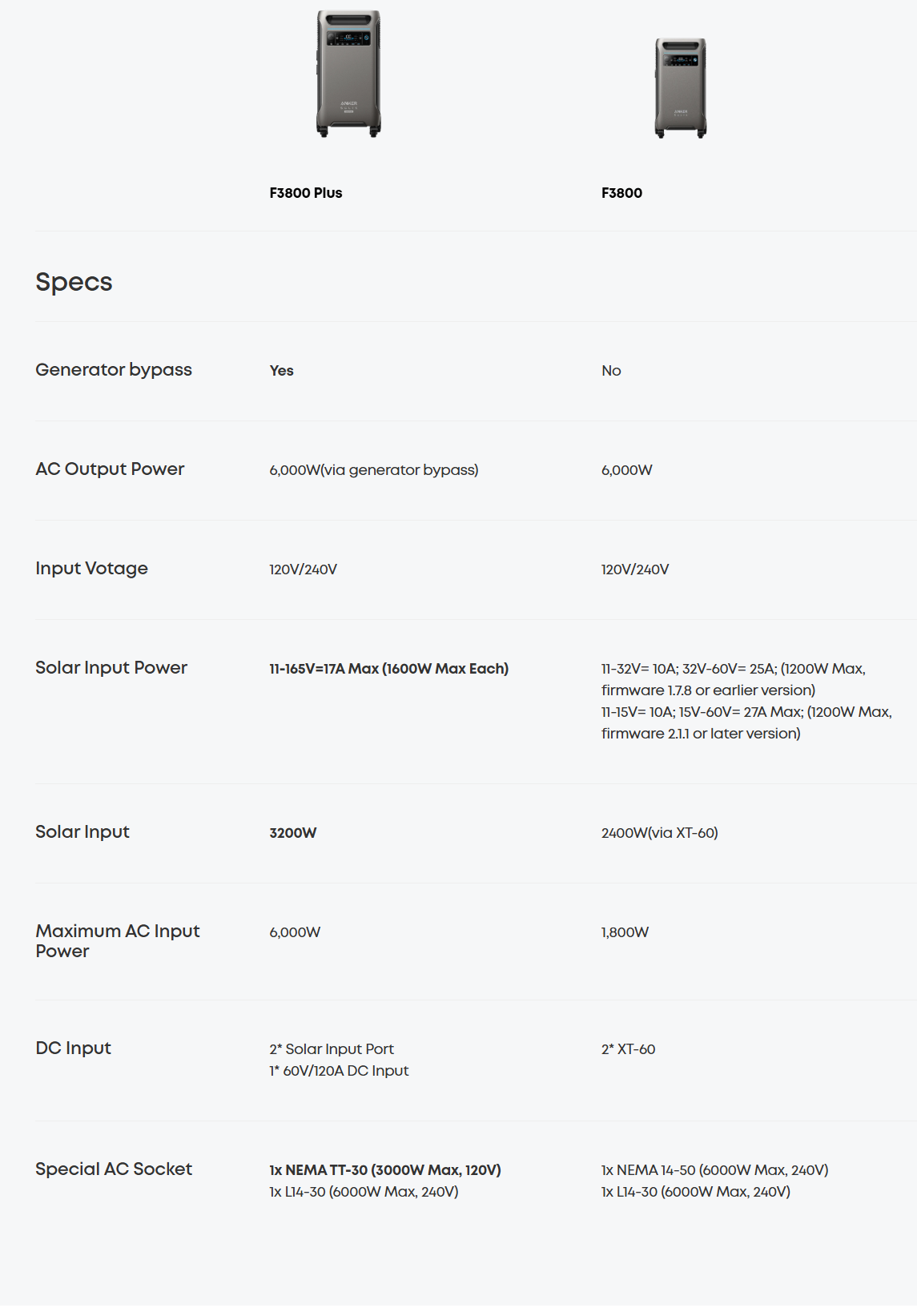Click the '1x NEMA TT-30 (3000W Max, 120V)' text
The image size is (917, 1316).
385,1170
